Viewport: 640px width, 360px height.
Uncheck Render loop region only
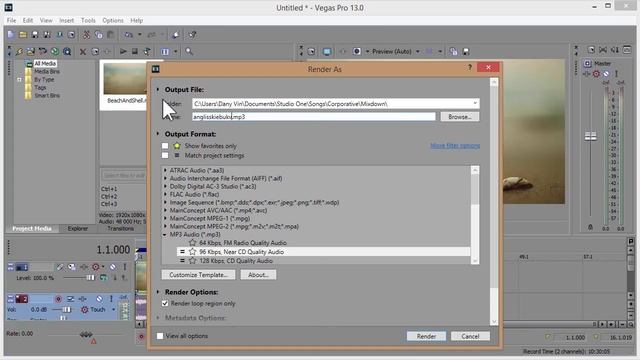coord(165,303)
